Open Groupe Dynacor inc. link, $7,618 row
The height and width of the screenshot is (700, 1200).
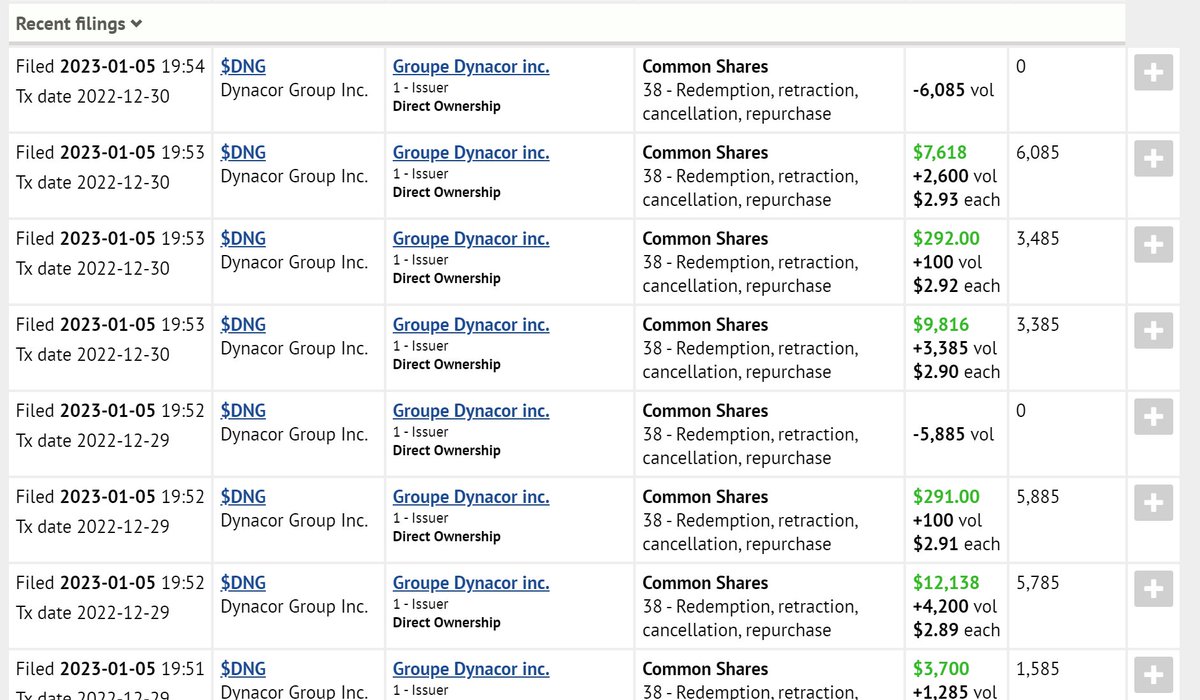click(471, 153)
